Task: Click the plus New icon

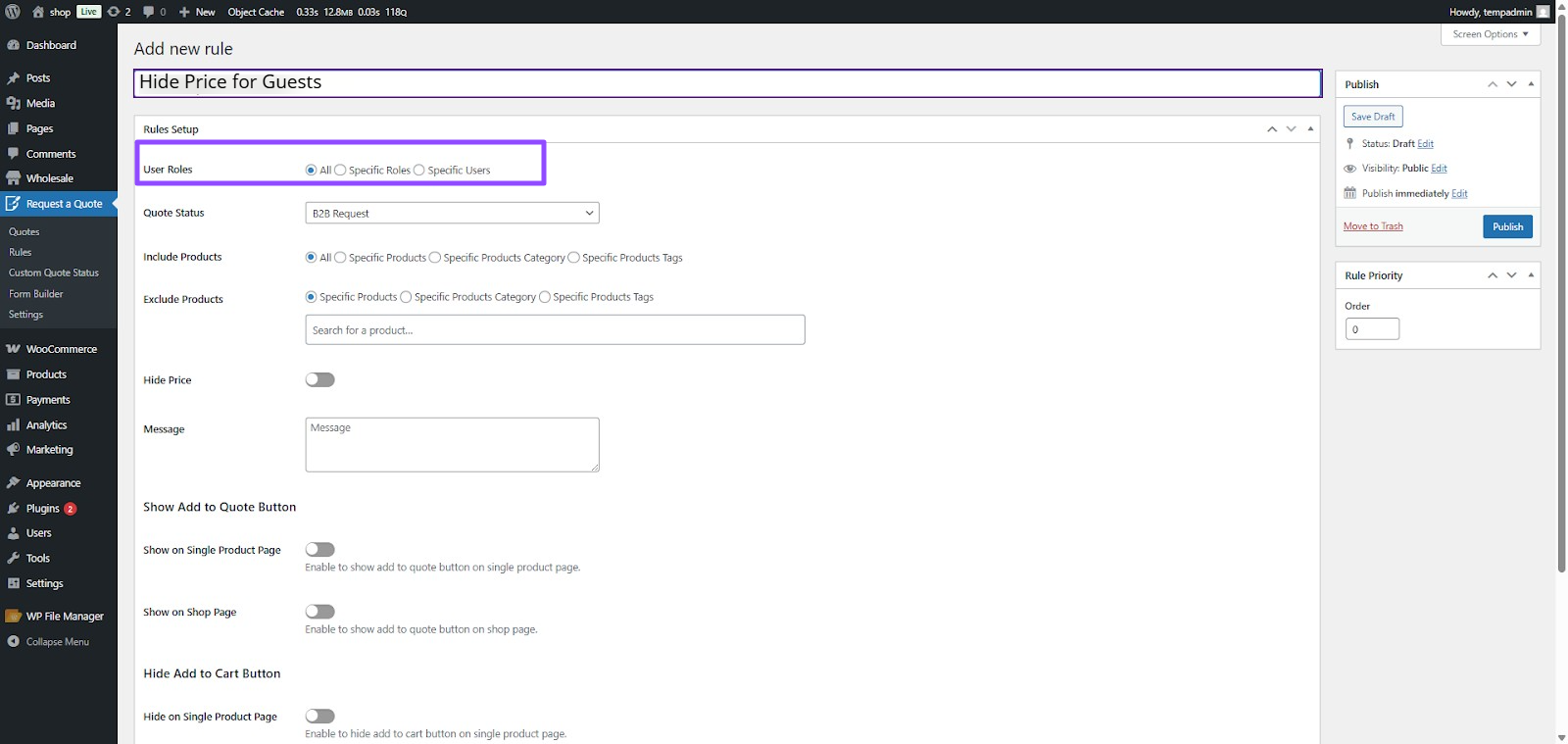Action: (184, 12)
